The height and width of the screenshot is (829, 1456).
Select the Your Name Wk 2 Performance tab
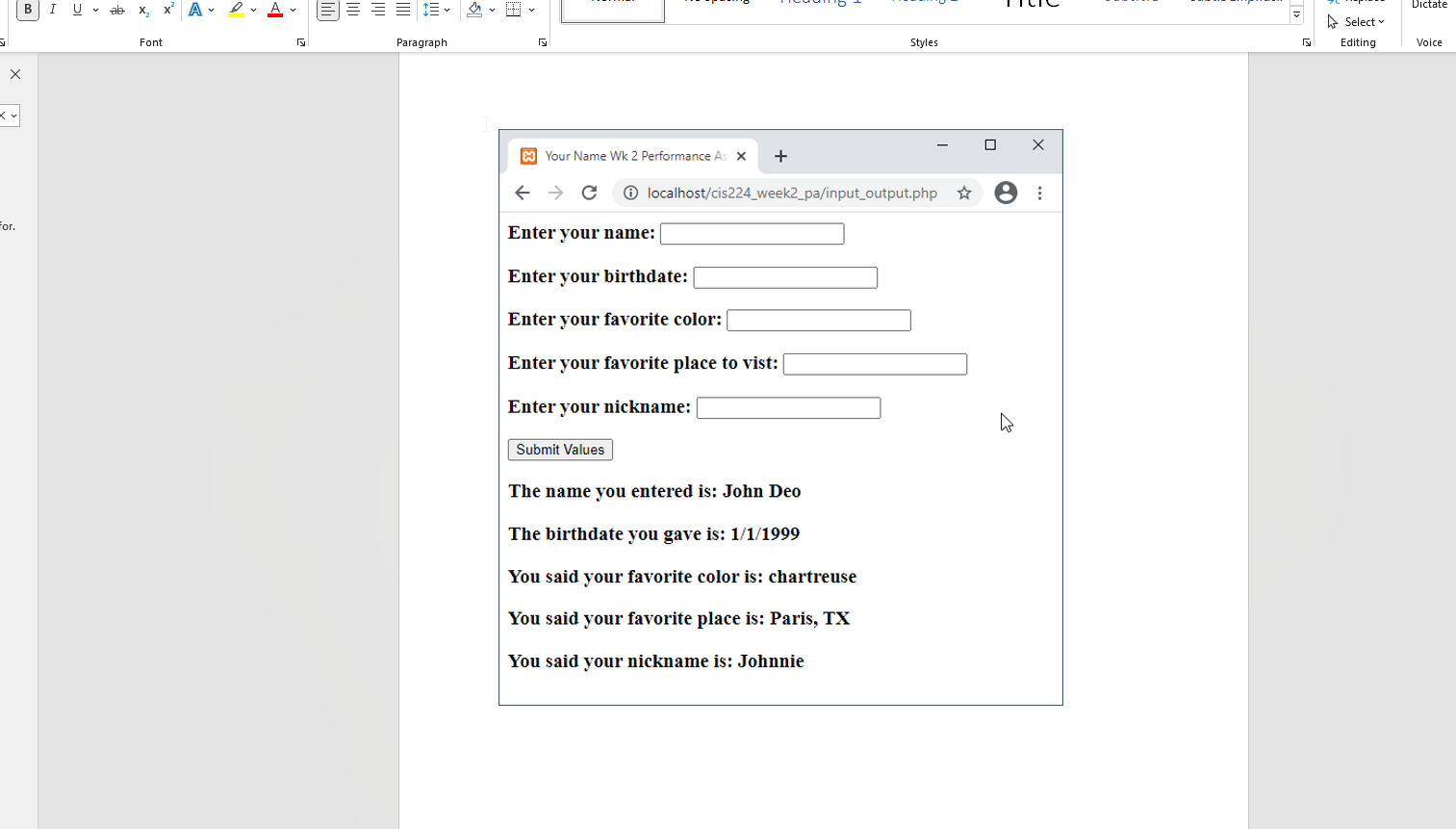633,156
